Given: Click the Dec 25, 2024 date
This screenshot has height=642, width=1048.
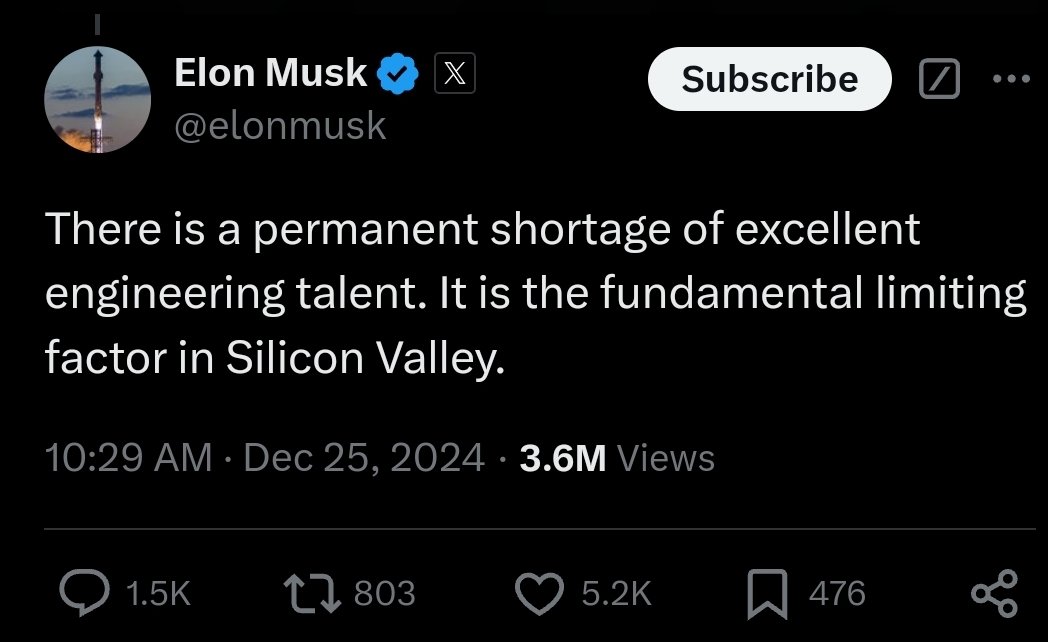Looking at the screenshot, I should [x=364, y=458].
